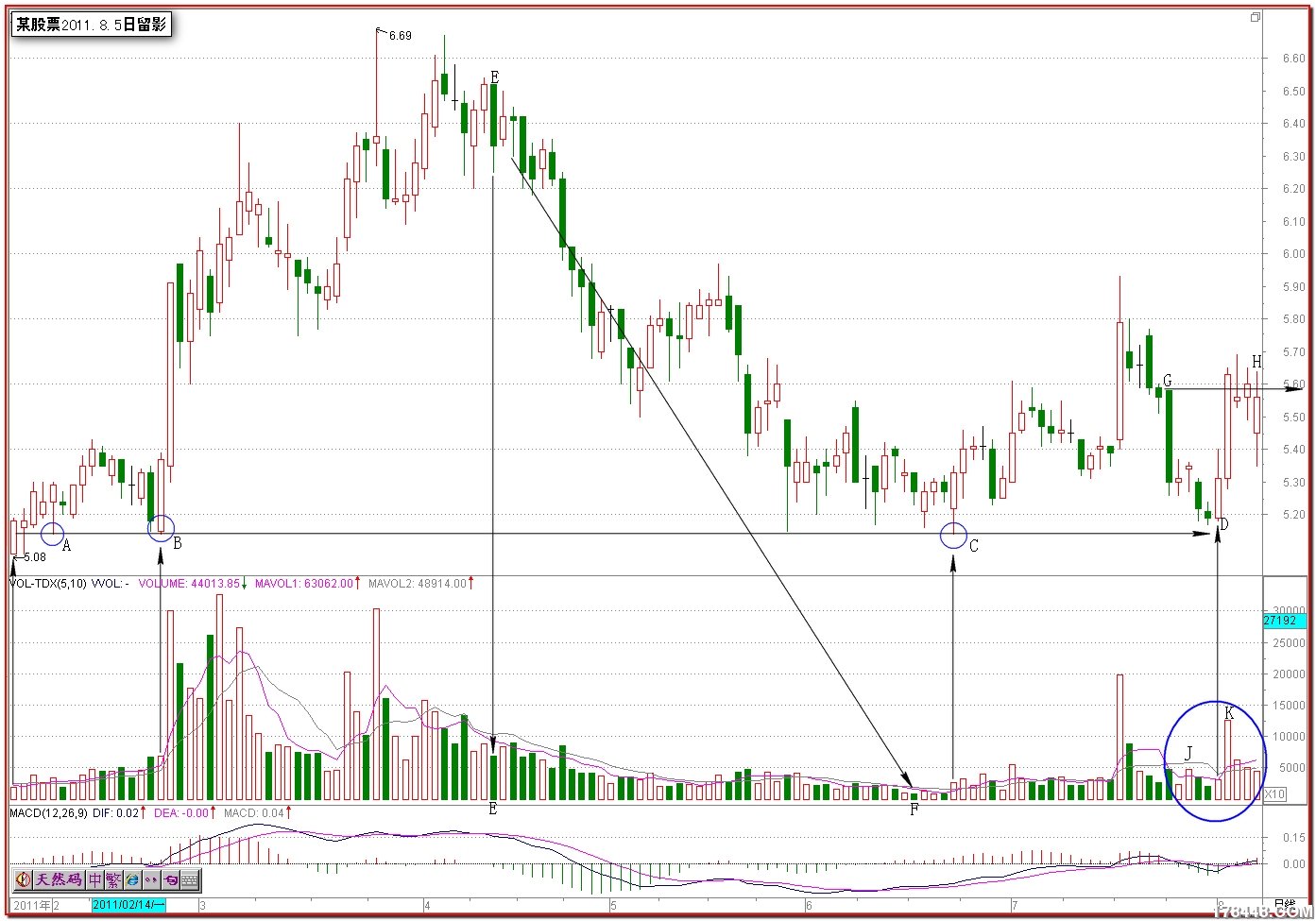The image size is (1316, 921).
Task: Click the MAVOL1: 63062.00 value
Action: point(303,584)
